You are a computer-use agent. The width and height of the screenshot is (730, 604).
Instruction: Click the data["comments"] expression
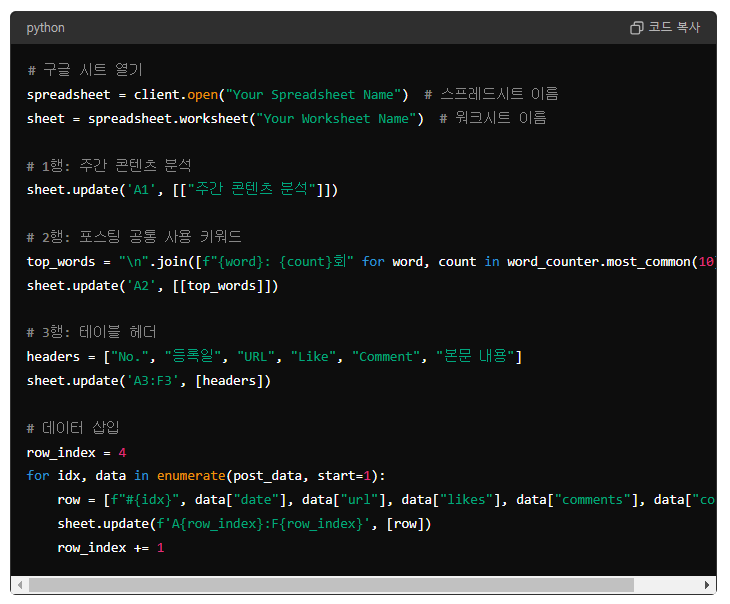pyautogui.click(x=577, y=500)
